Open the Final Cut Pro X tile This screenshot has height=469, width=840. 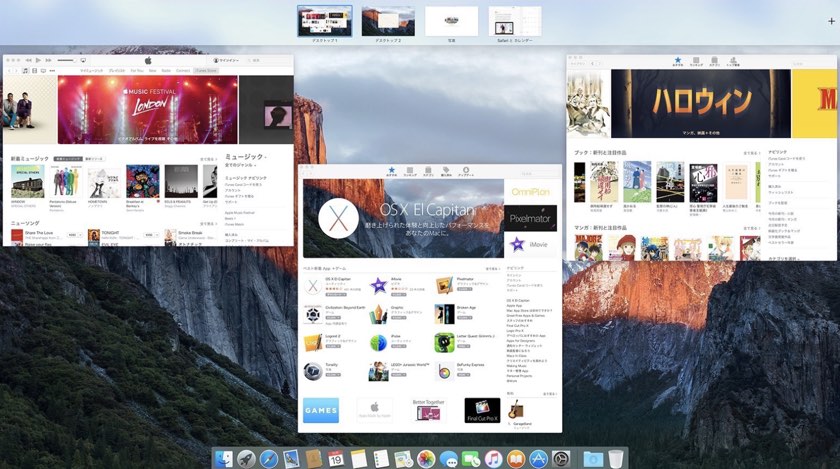[482, 411]
